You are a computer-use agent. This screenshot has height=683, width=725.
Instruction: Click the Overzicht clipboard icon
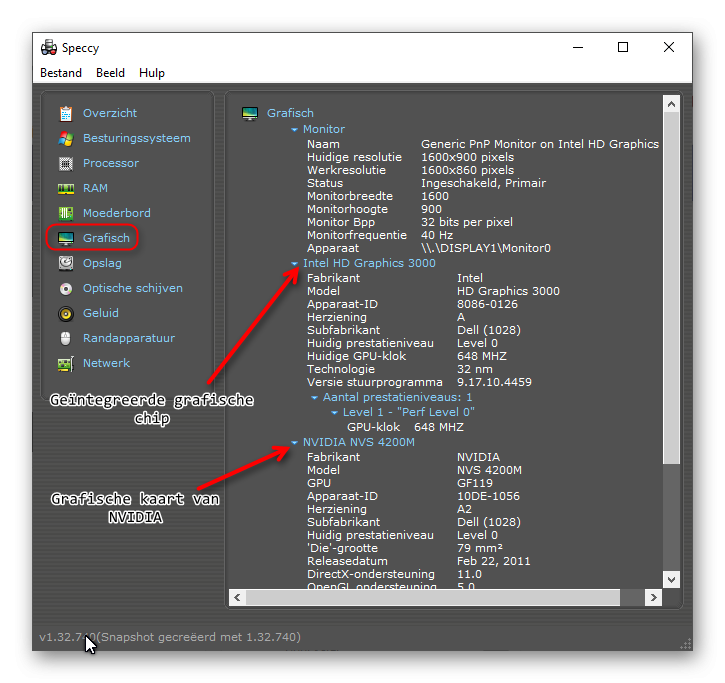[66, 113]
